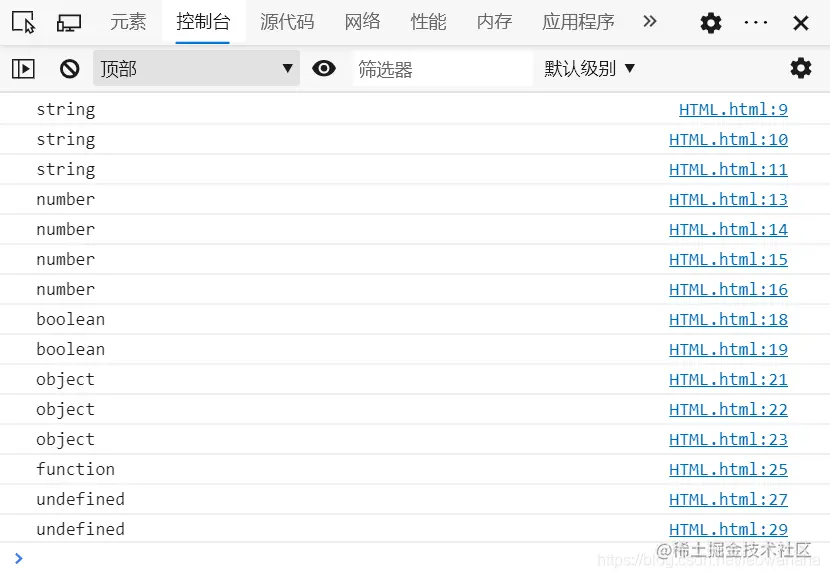830x578 pixels.
Task: Select 'undefined' output from HTML.html:27 row
Action: pos(80,499)
